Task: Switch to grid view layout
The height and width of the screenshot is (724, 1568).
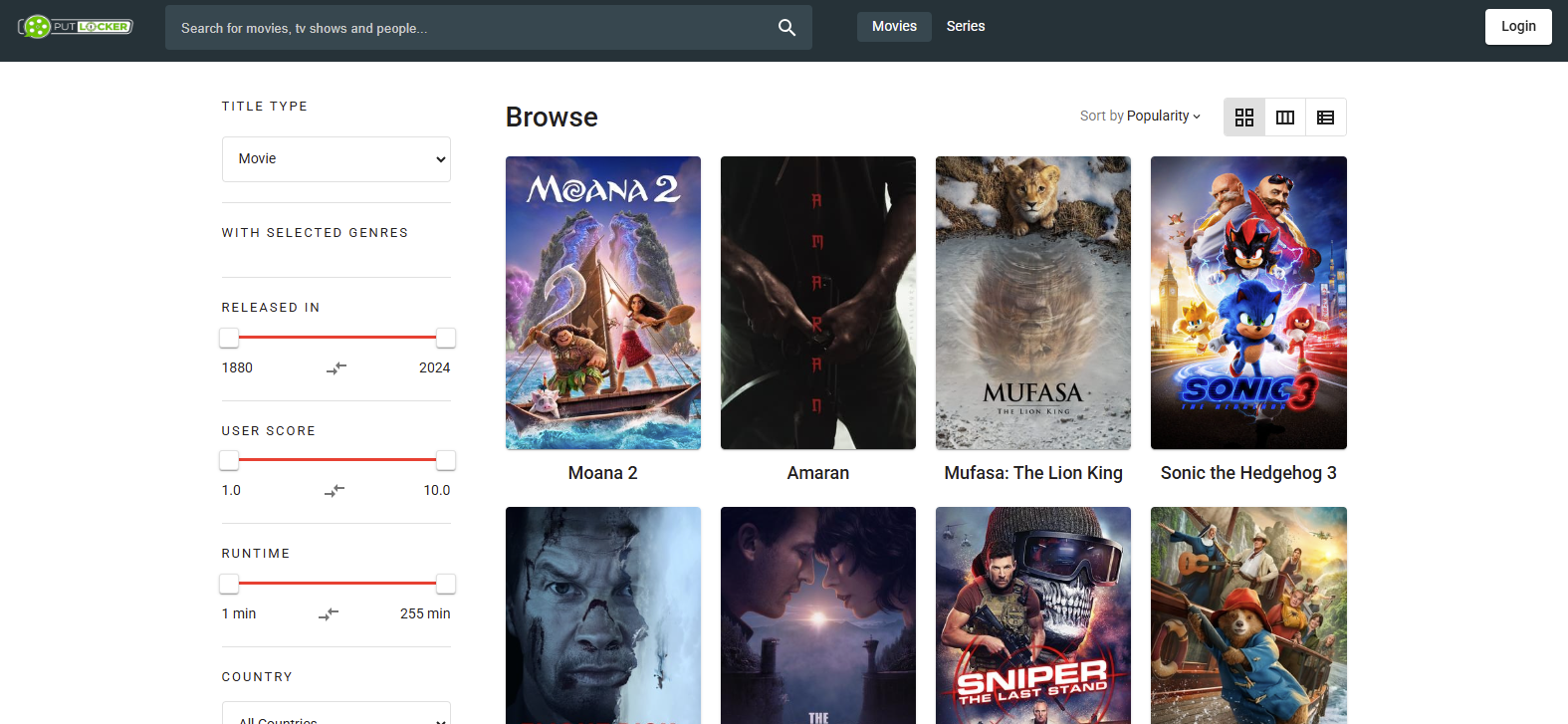Action: 1244,118
